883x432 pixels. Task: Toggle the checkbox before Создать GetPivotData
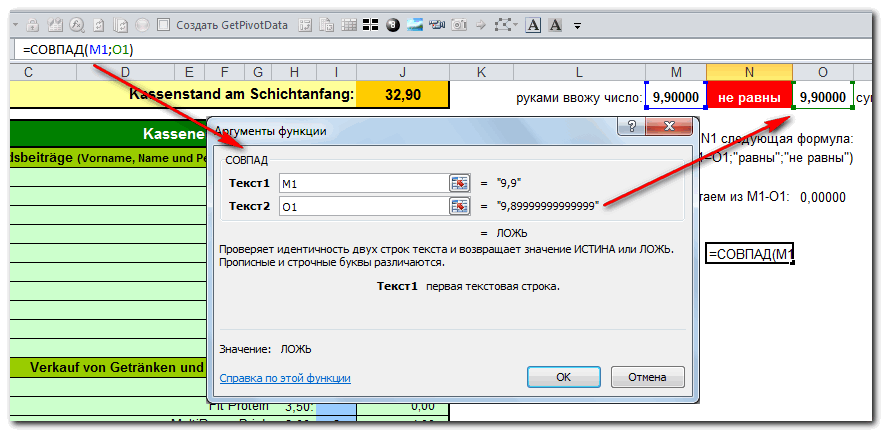click(x=163, y=25)
